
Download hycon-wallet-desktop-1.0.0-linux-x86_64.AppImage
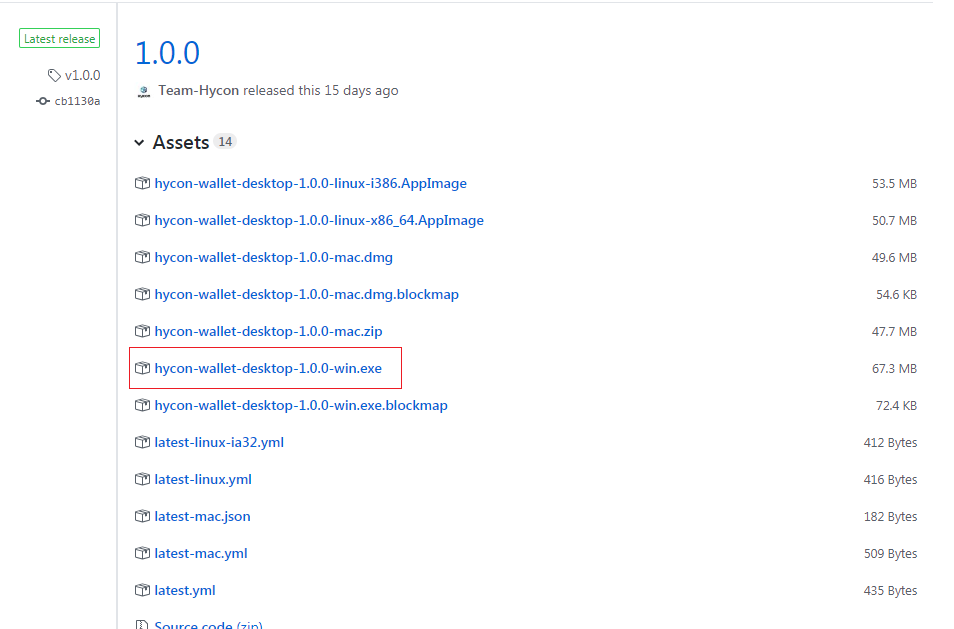tap(319, 221)
